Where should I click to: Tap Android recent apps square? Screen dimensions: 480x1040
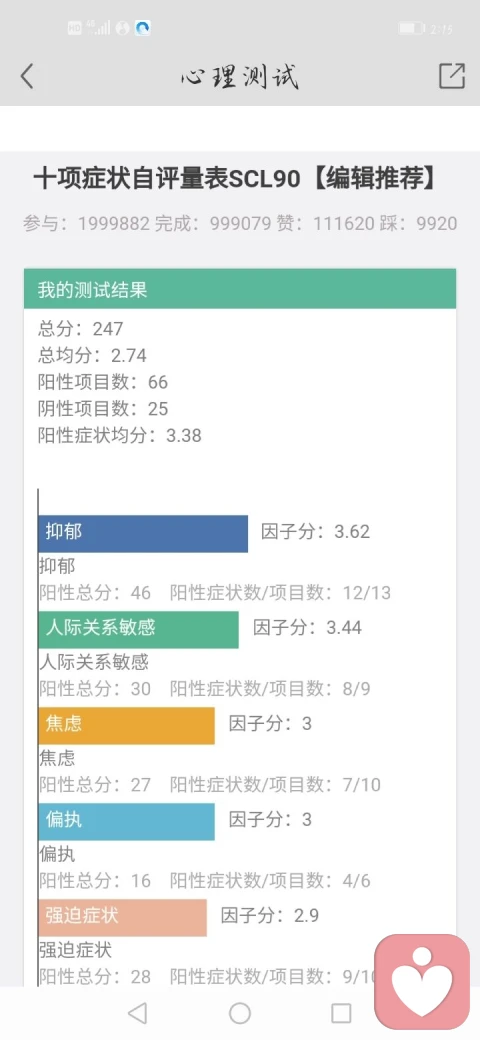coord(341,1013)
